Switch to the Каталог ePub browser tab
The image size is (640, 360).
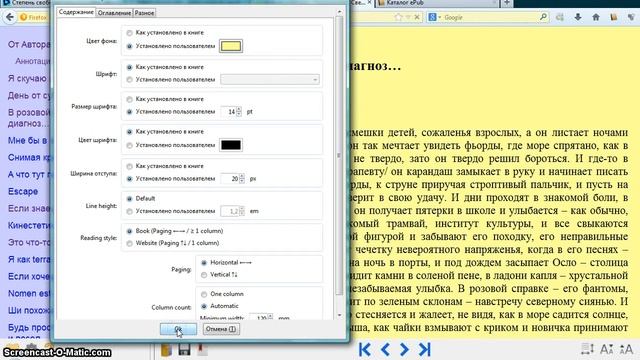pos(436,3)
